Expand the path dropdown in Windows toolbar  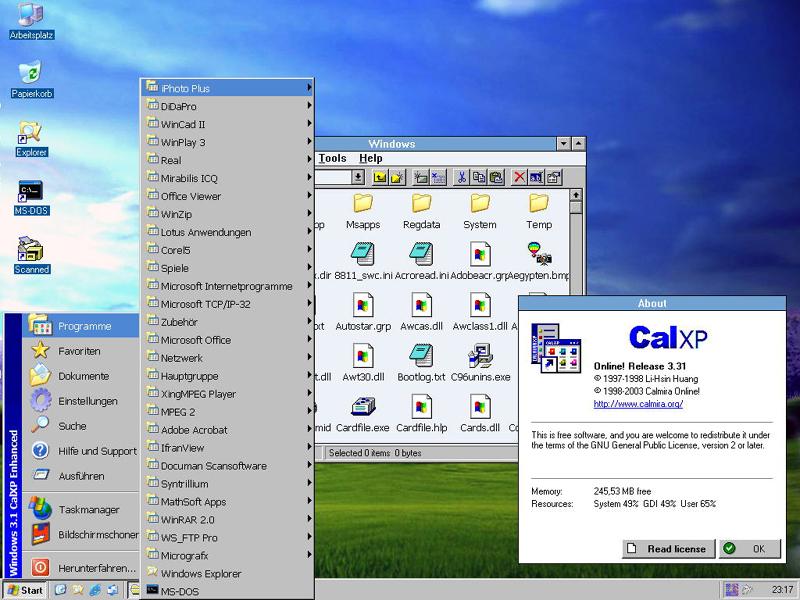point(358,177)
